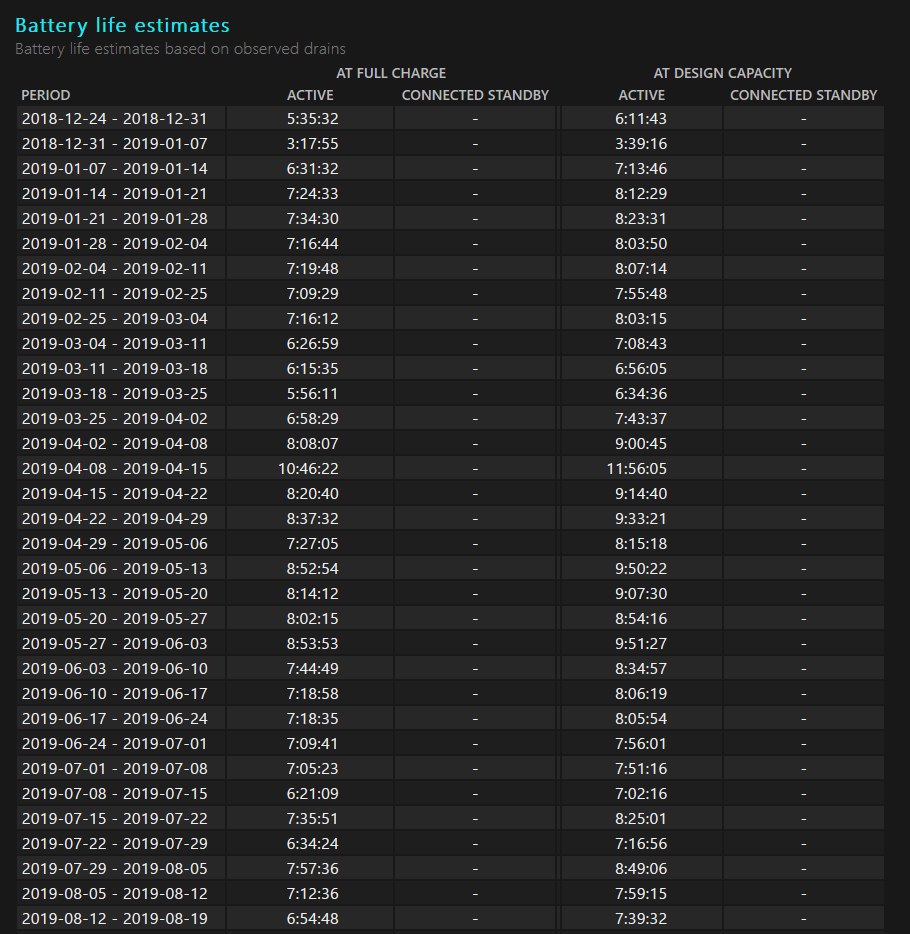Click the 3:39:16 design capacity value
This screenshot has width=910, height=934.
pos(641,144)
